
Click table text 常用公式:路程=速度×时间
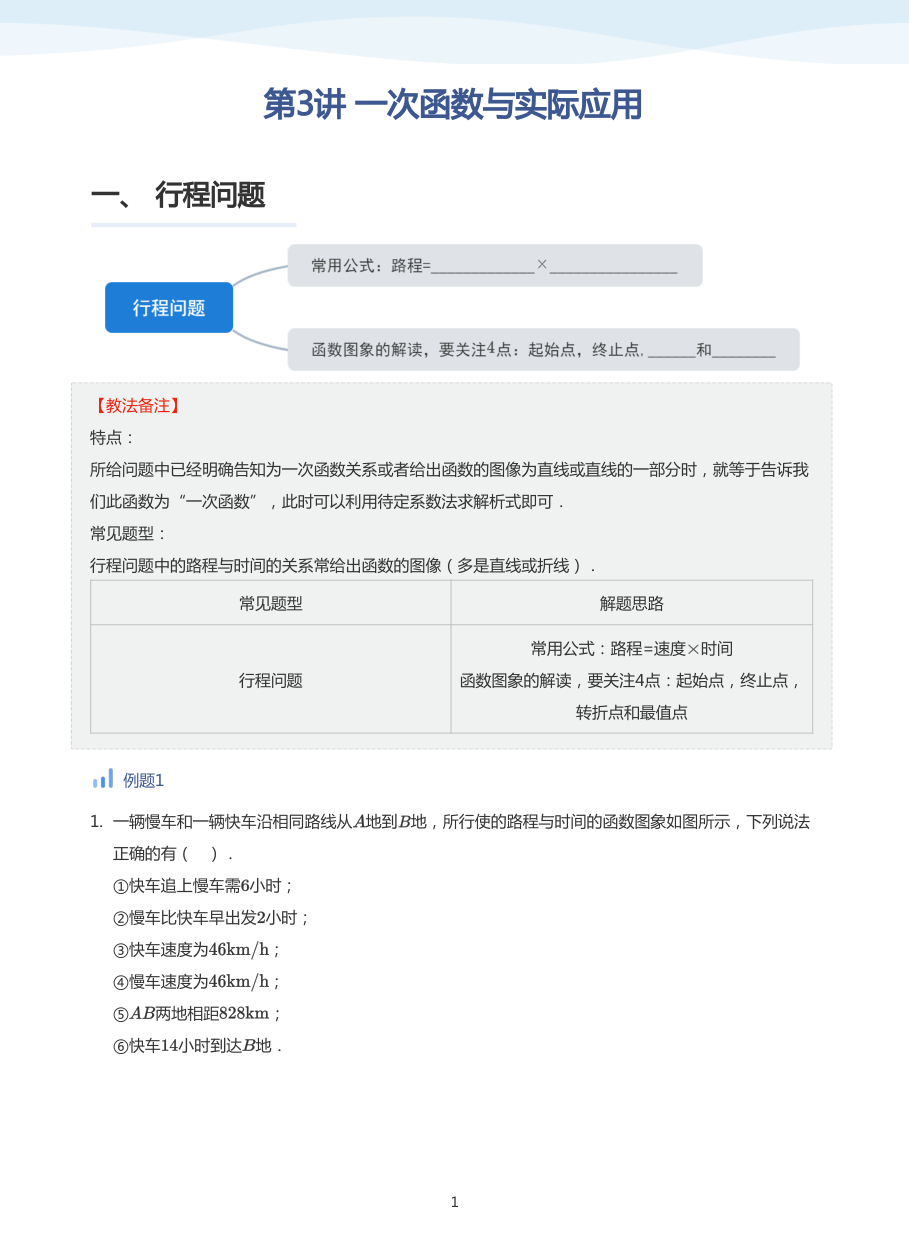[x=632, y=649]
